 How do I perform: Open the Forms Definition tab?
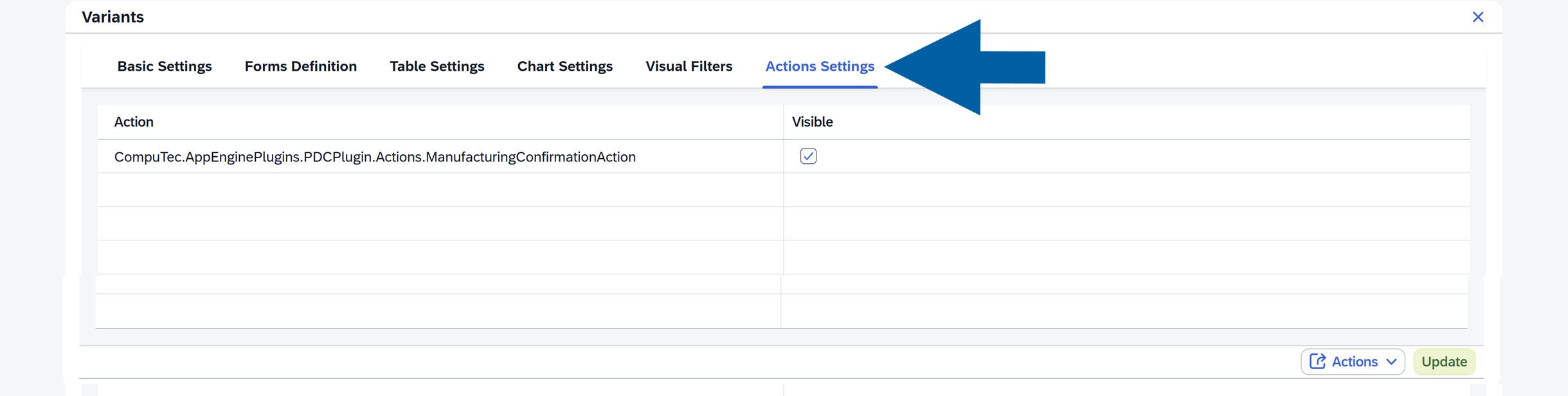(300, 66)
